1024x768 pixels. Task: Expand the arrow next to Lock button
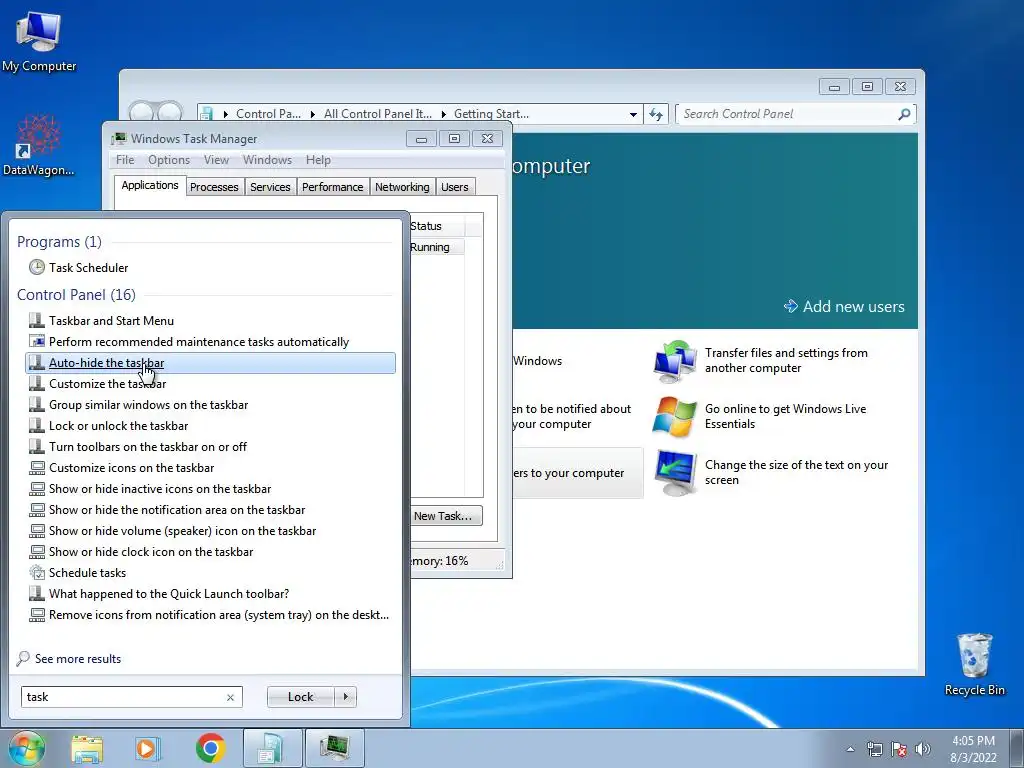[x=345, y=697]
